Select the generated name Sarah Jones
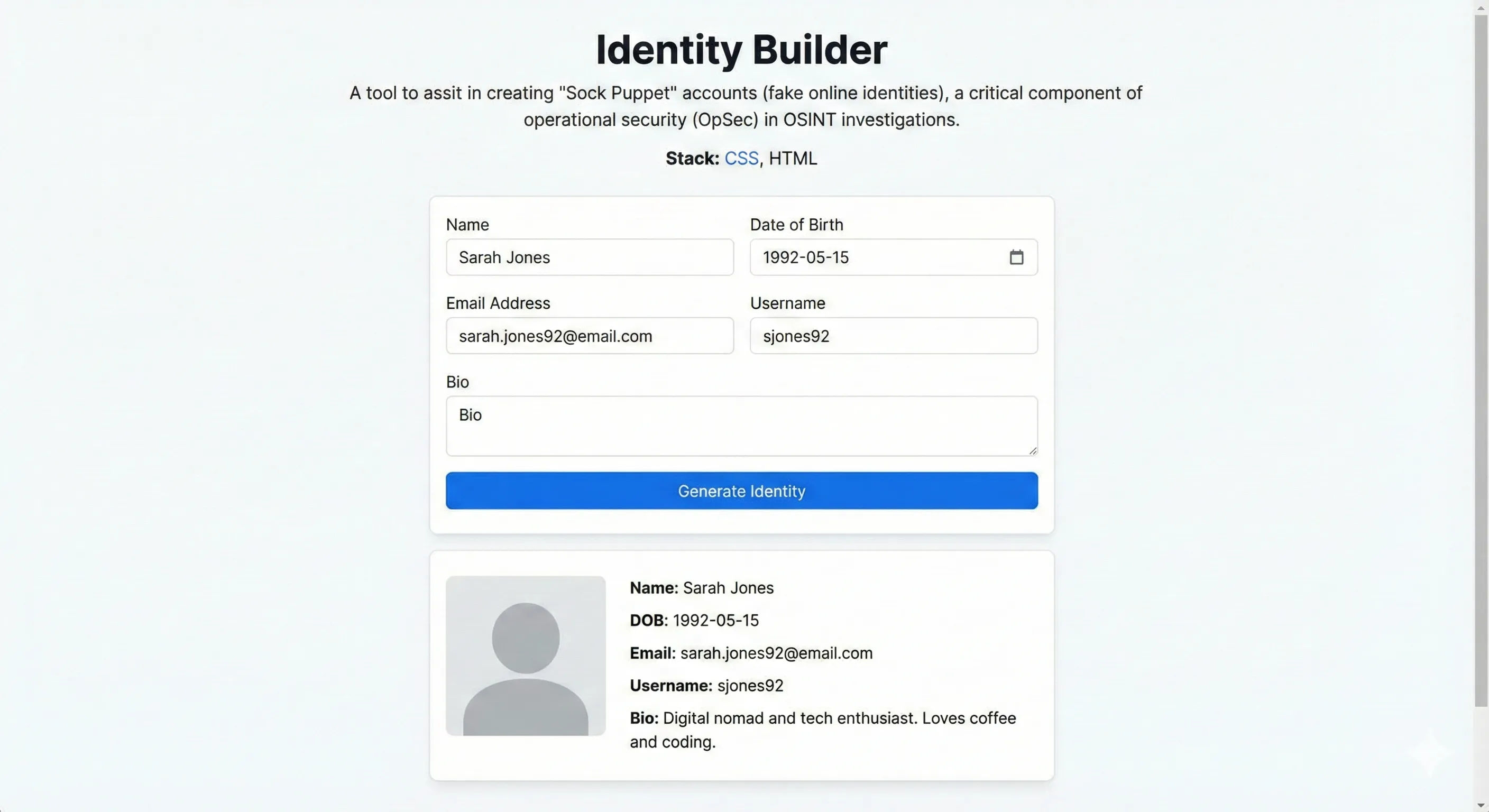The width and height of the screenshot is (1489, 812). pos(728,587)
